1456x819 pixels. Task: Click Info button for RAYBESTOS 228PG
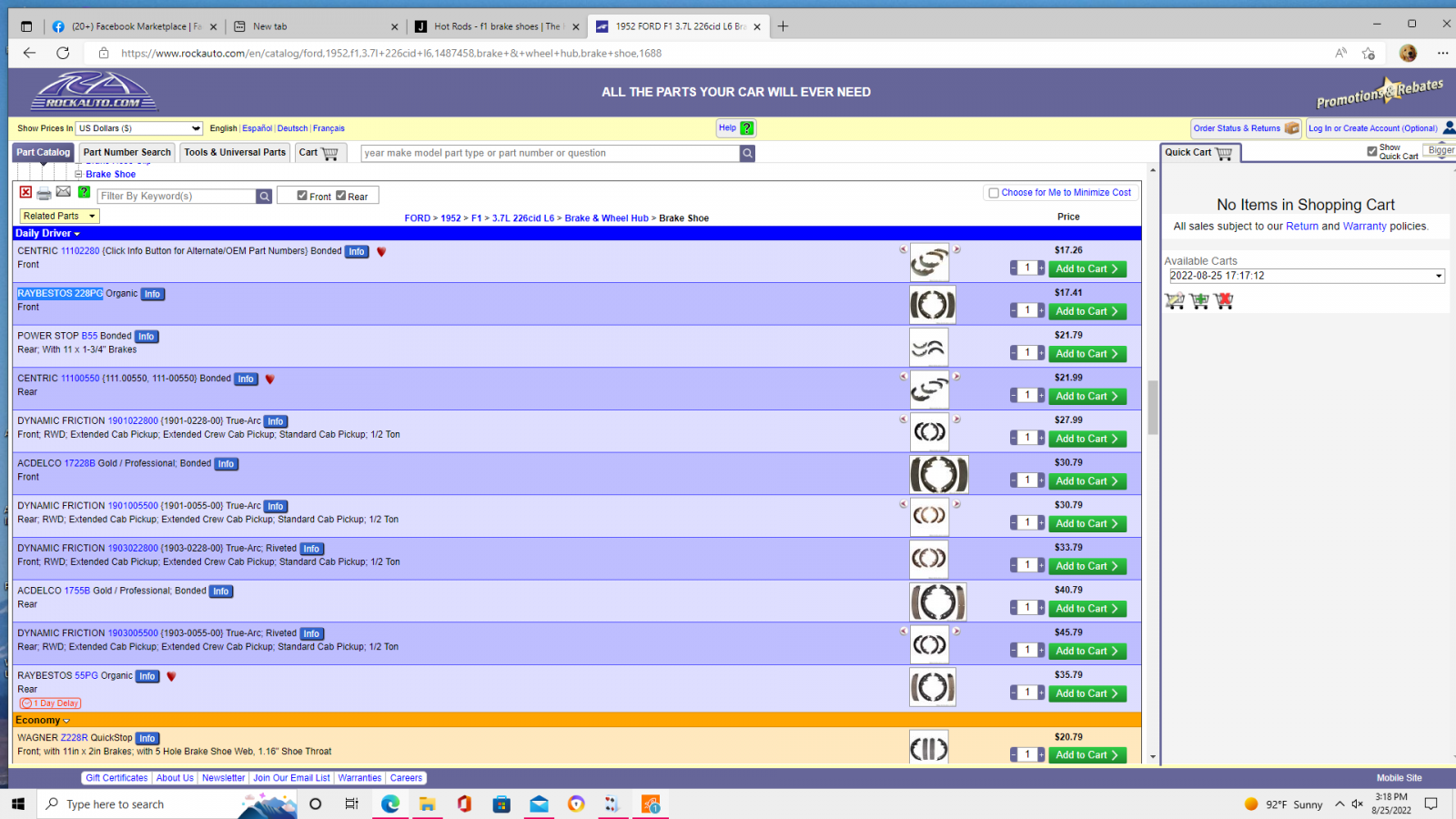point(152,294)
